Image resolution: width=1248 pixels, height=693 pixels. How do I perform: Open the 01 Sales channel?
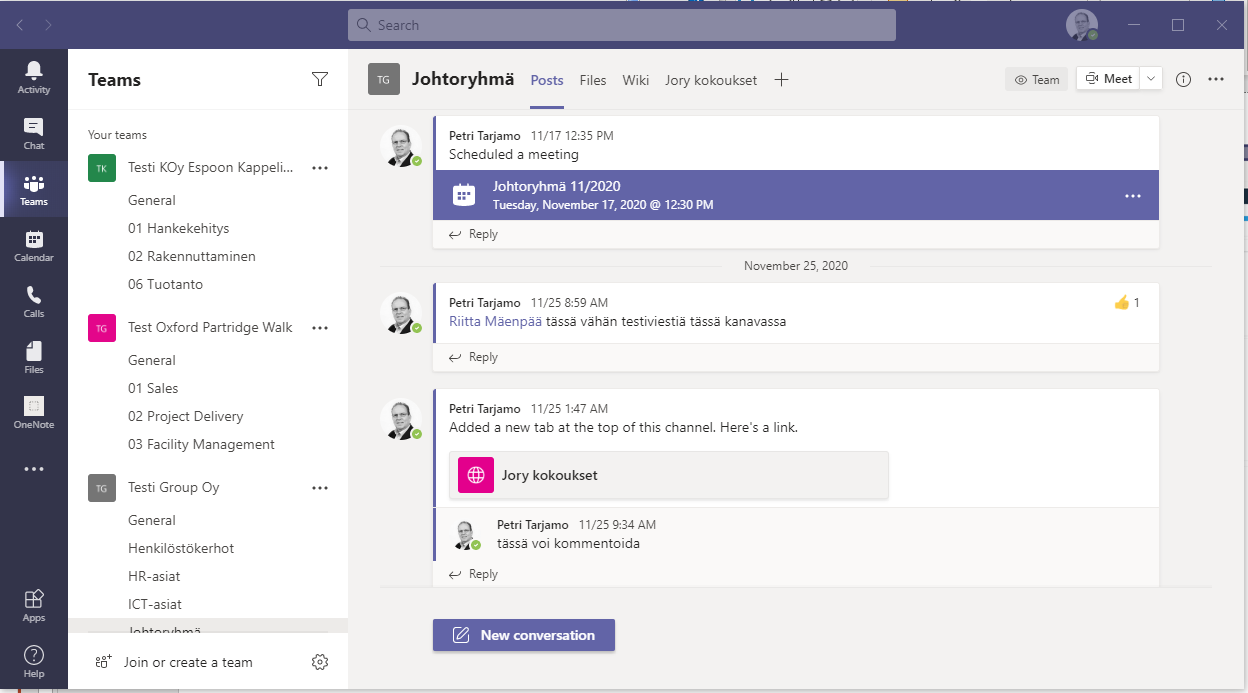[153, 388]
